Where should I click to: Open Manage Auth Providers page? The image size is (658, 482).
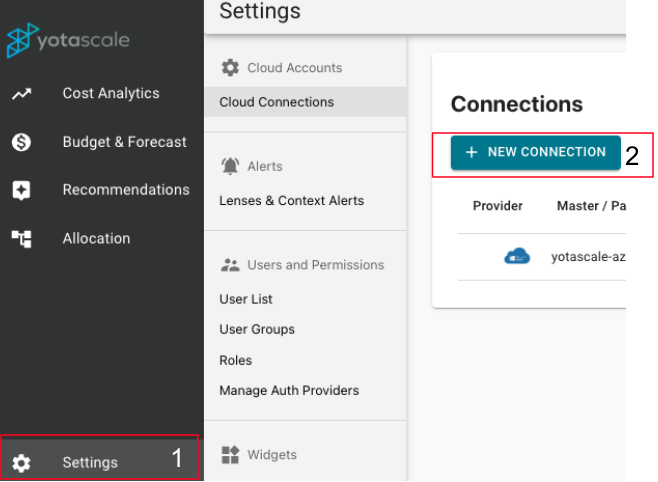click(289, 390)
